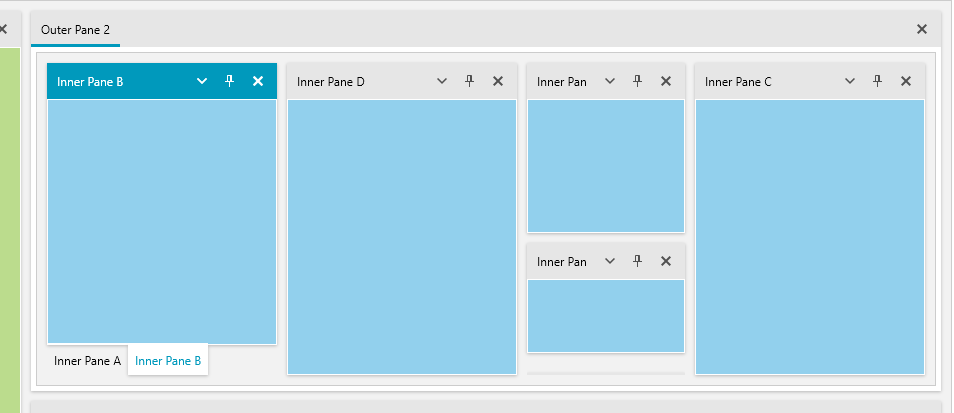Close the Inner Pane D panel

[x=498, y=81]
